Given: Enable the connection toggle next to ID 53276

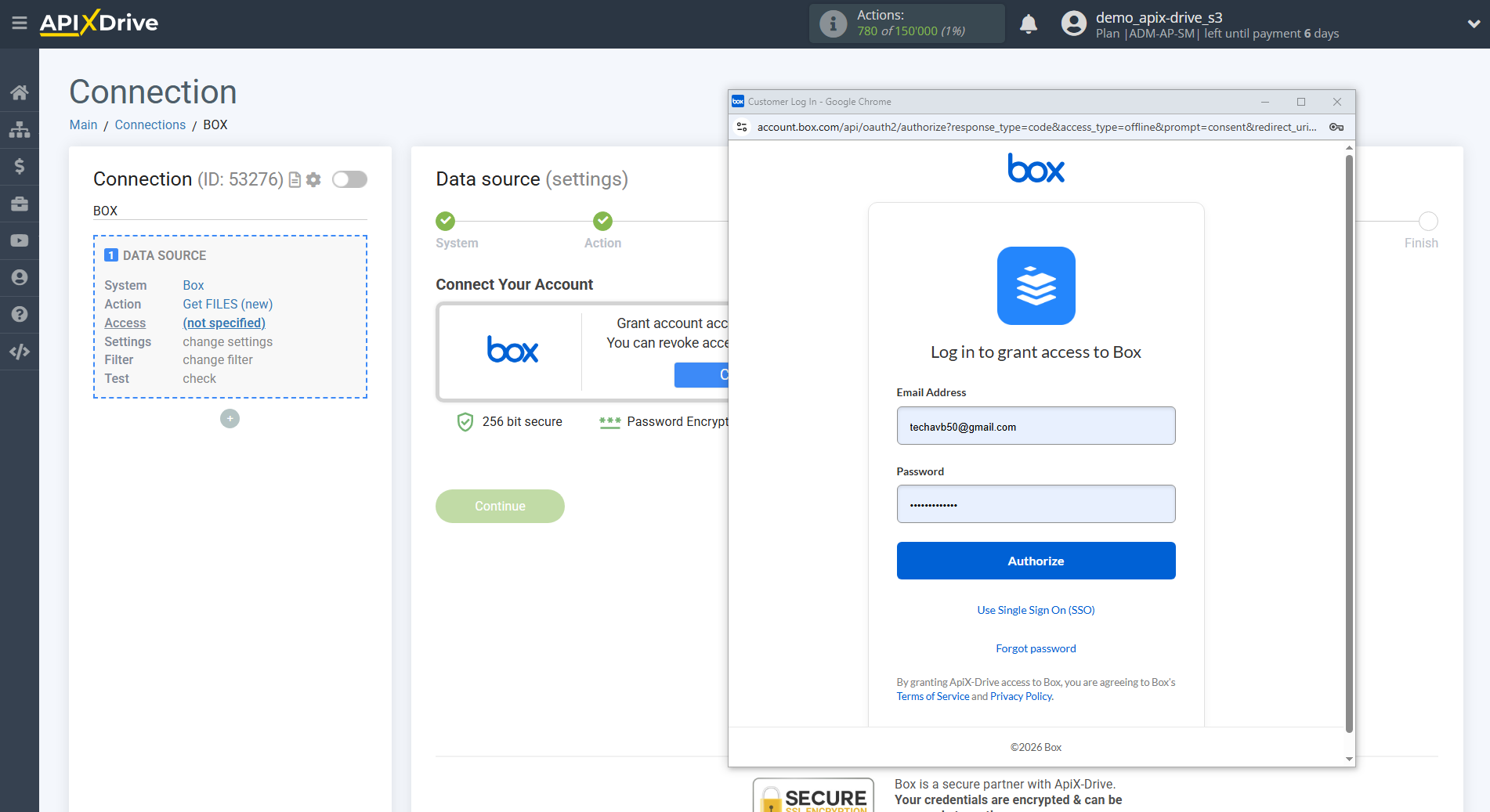Looking at the screenshot, I should tap(349, 179).
